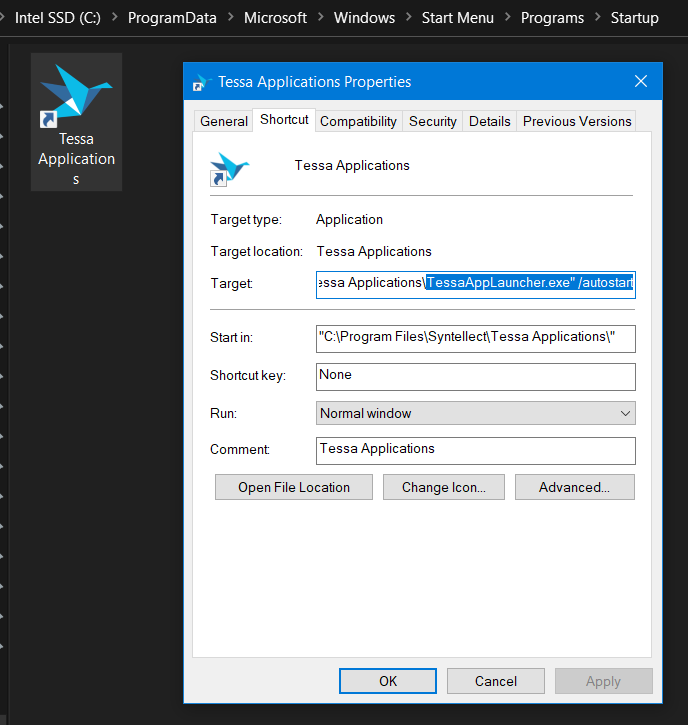Go to ProgramData in the address bar
The height and width of the screenshot is (725, 688).
[172, 18]
